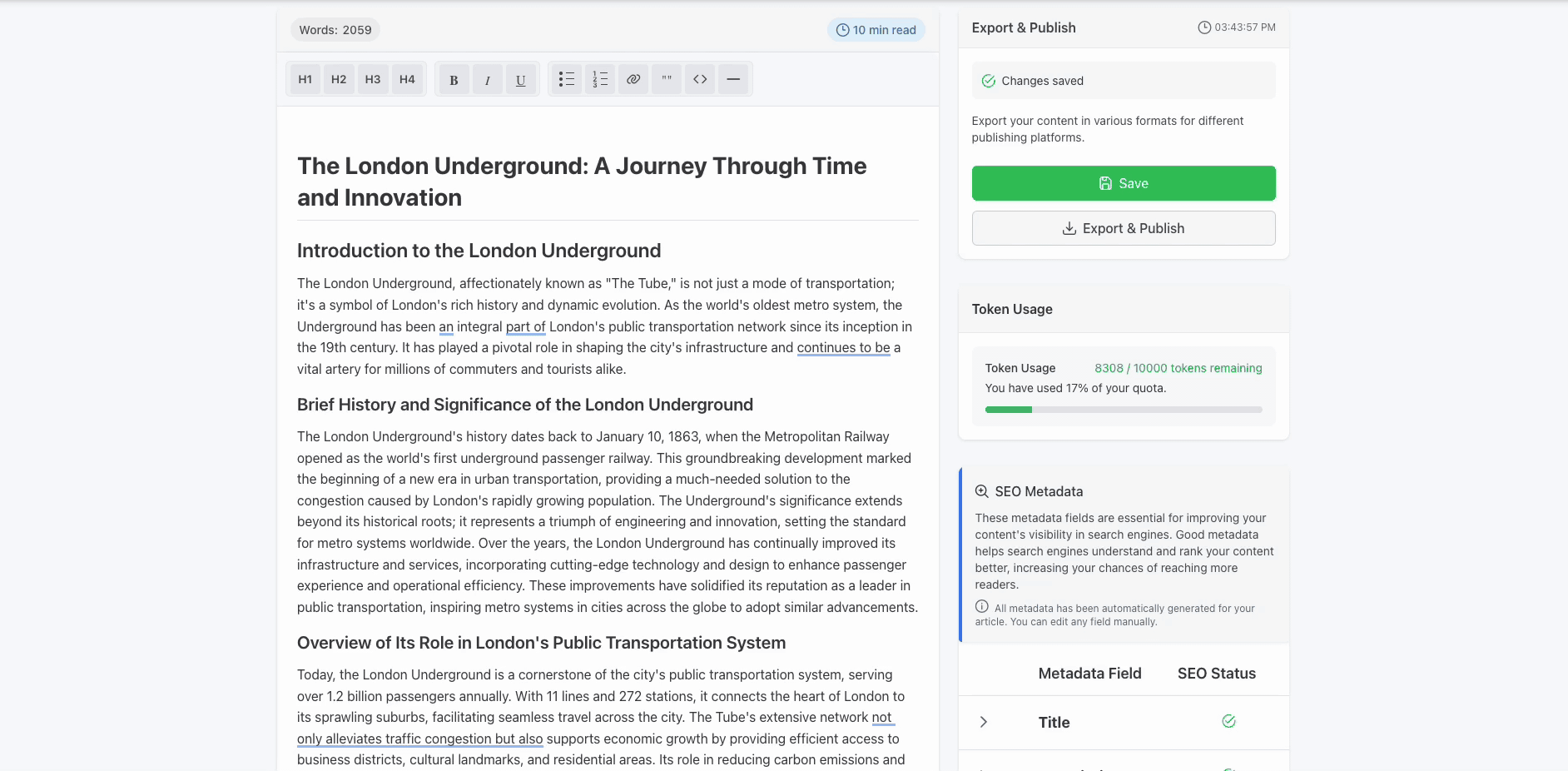Insert a code block
Image resolution: width=1568 pixels, height=771 pixels.
tap(700, 79)
